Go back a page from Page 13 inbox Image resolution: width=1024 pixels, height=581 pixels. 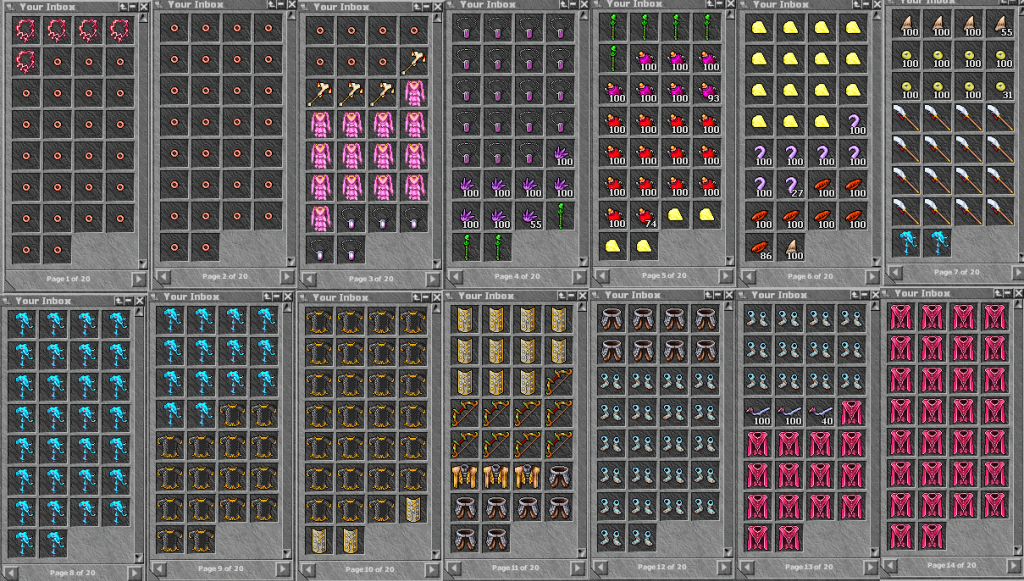[747, 568]
